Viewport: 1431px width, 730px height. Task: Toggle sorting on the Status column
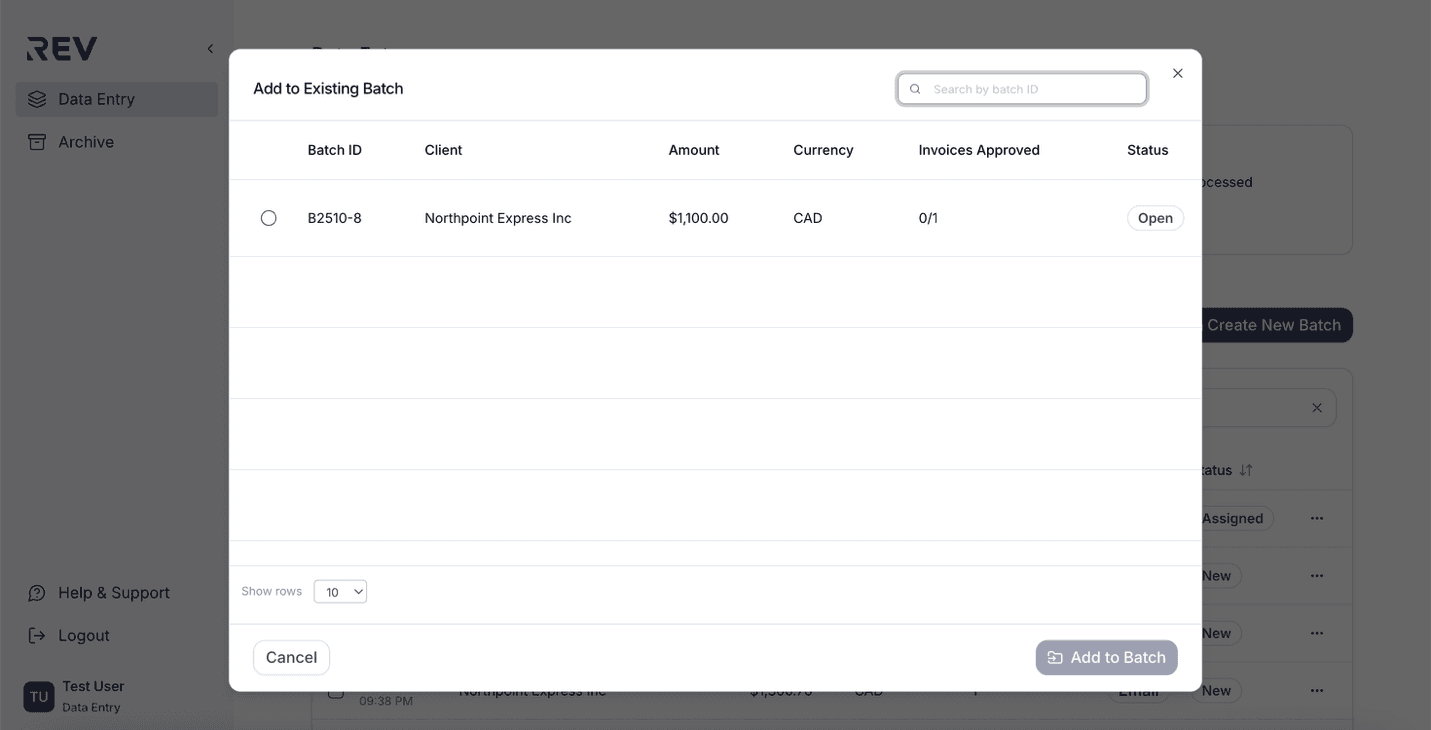coord(1245,470)
